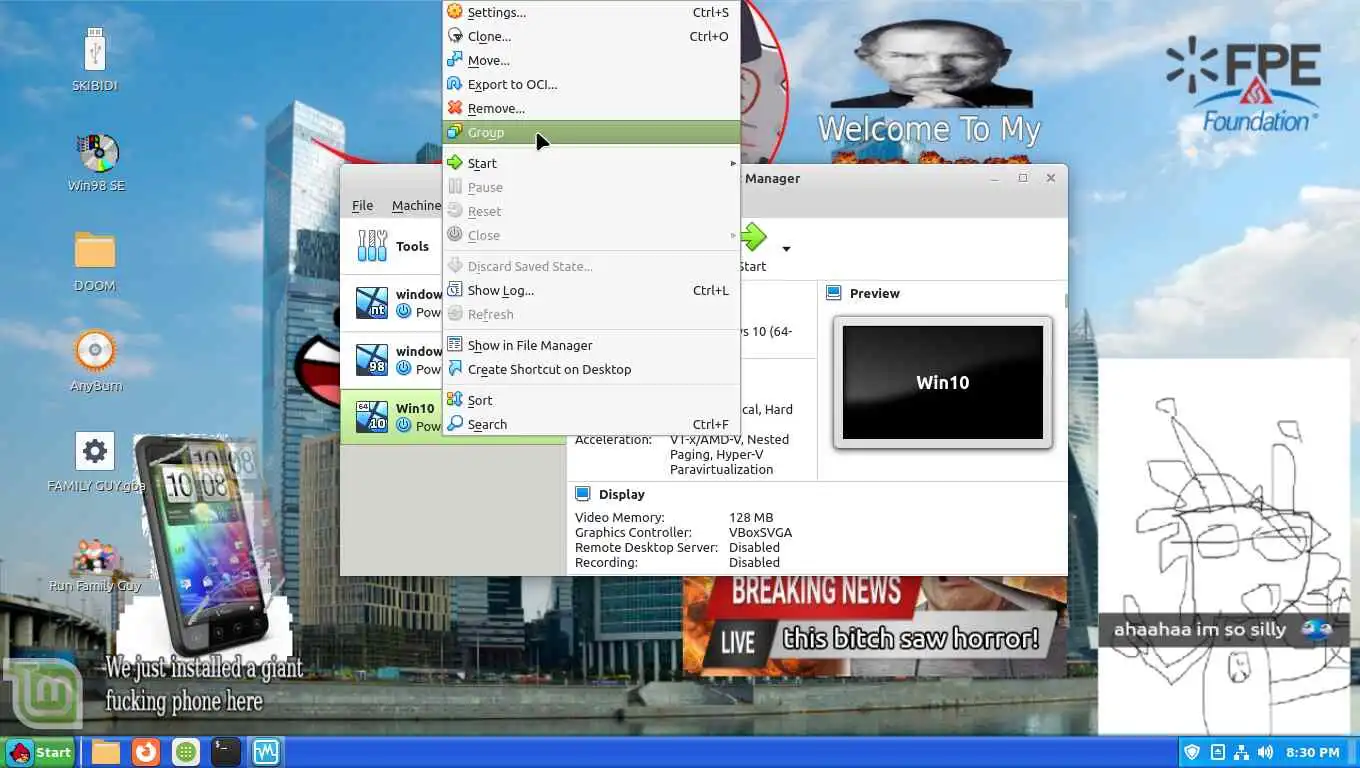Viewport: 1360px width, 768px height.
Task: Click the 8:30 PM clock
Action: click(x=1313, y=752)
